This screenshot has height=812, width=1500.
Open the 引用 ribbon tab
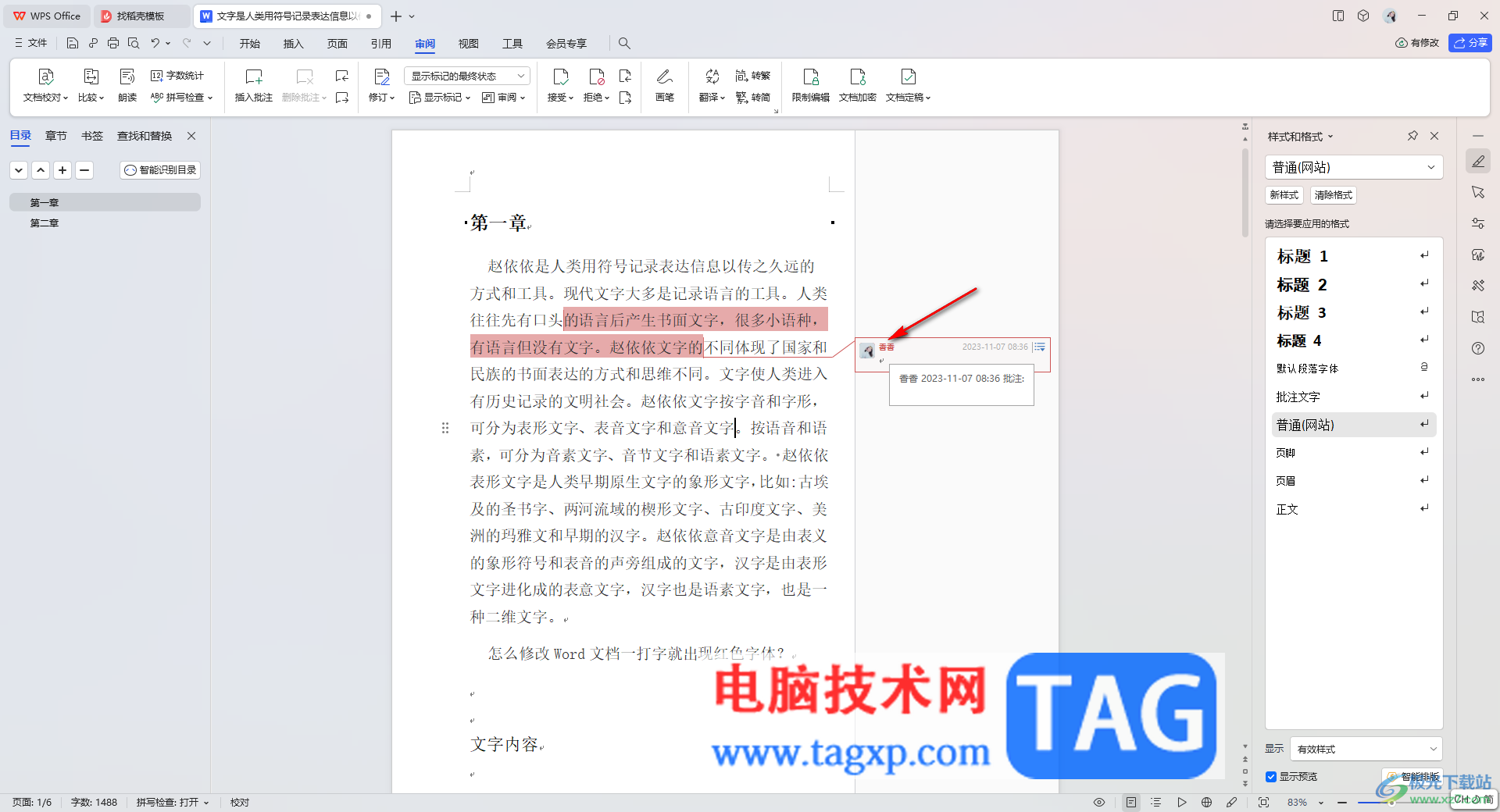pos(381,44)
